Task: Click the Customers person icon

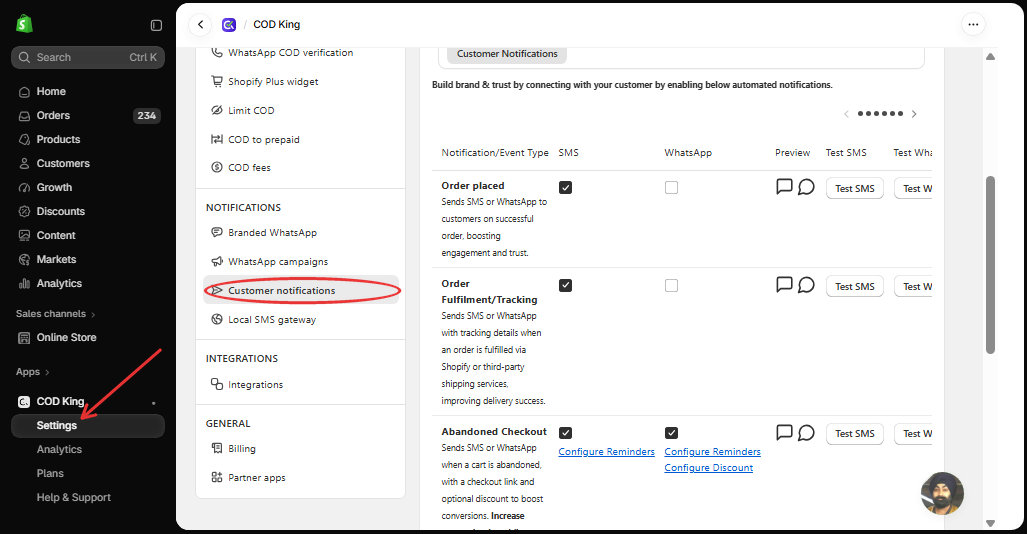Action: click(24, 164)
